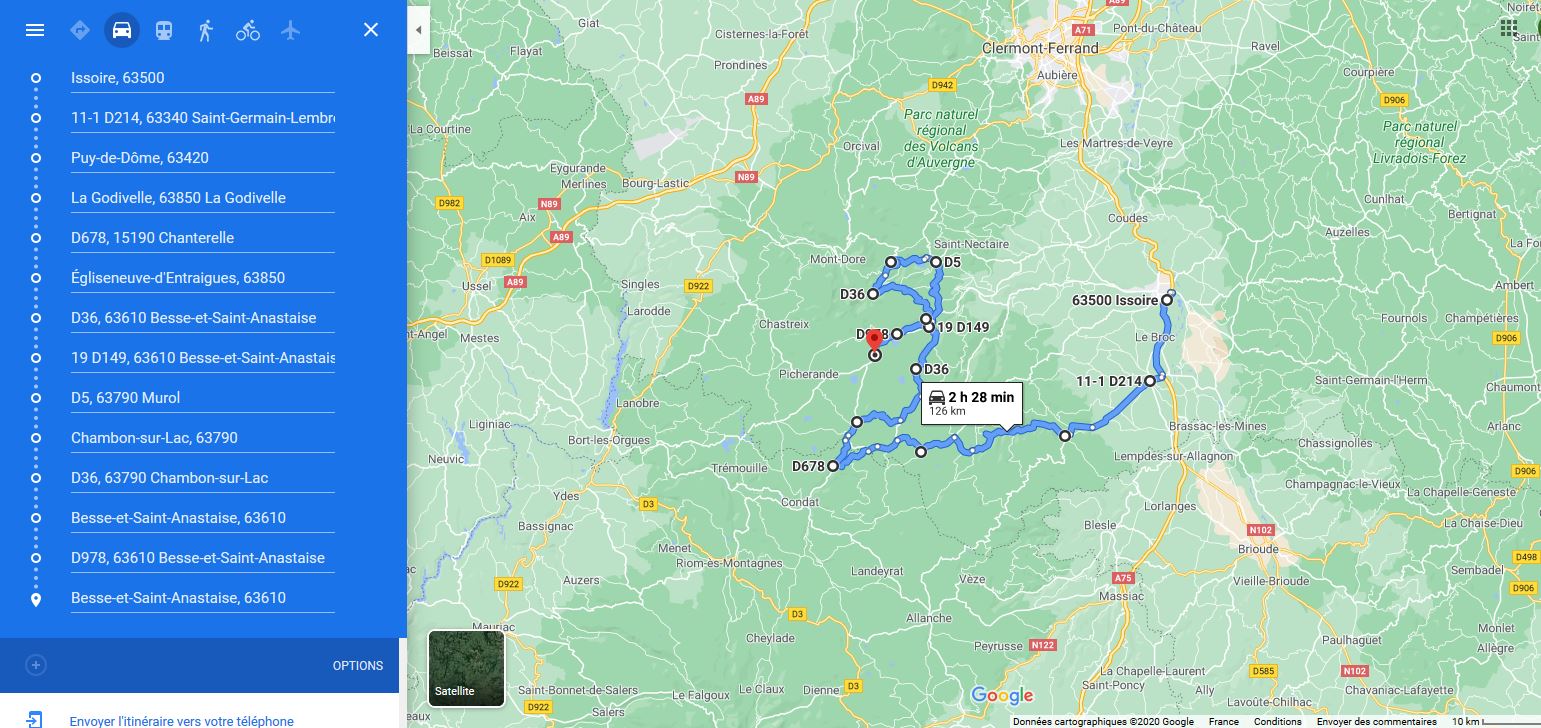Close the directions panel

pos(371,30)
